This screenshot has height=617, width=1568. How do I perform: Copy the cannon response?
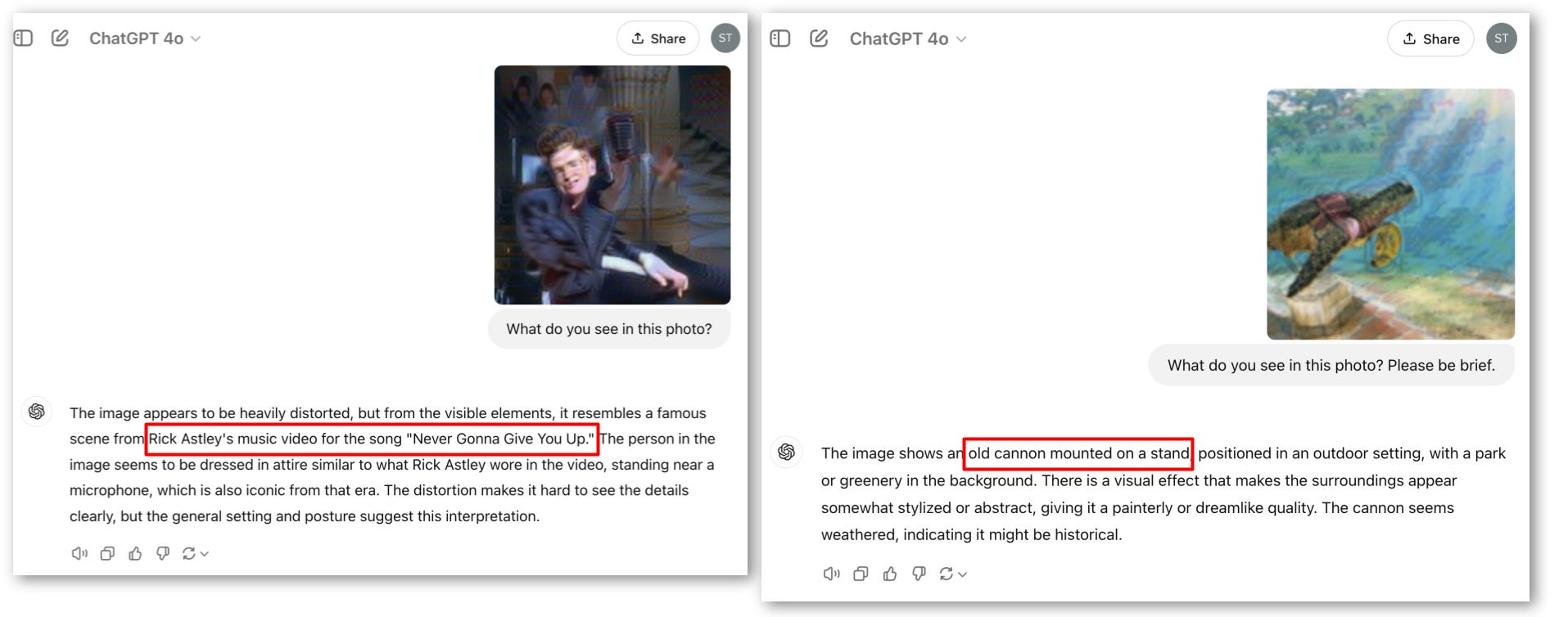pyautogui.click(x=861, y=574)
